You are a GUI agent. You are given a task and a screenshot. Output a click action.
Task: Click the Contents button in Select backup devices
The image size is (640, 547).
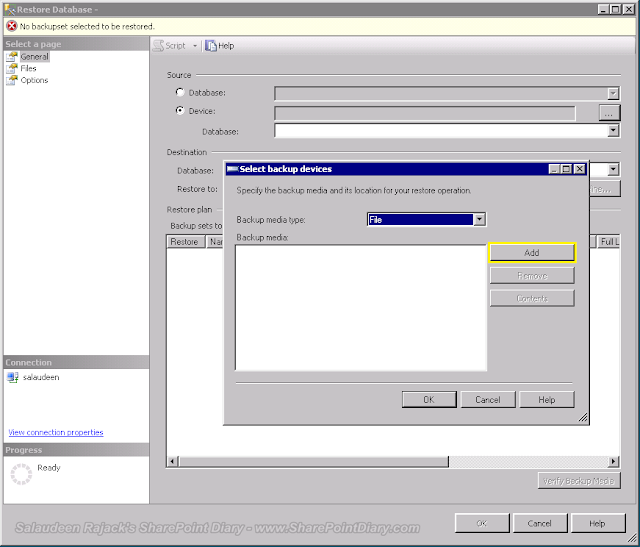[532, 298]
